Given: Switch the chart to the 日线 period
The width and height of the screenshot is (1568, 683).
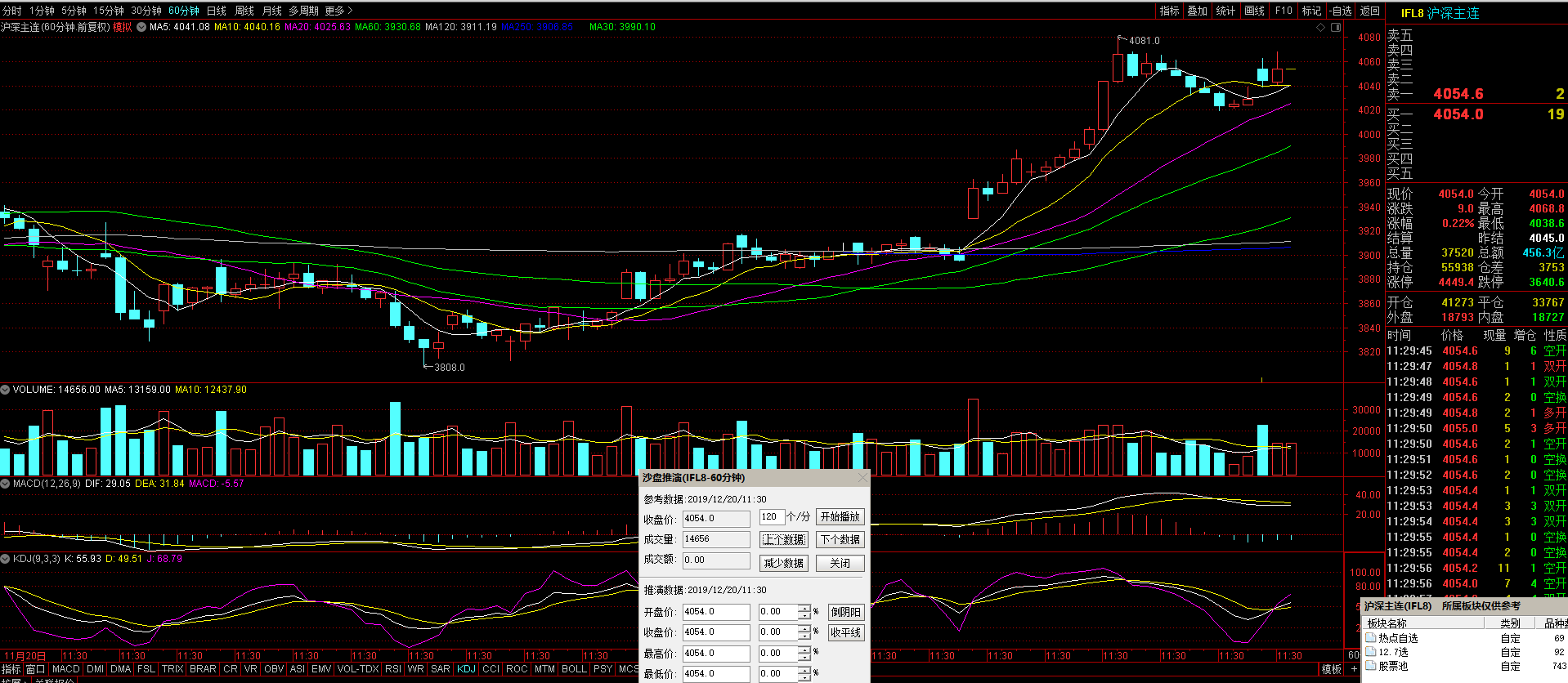Looking at the screenshot, I should click(216, 11).
